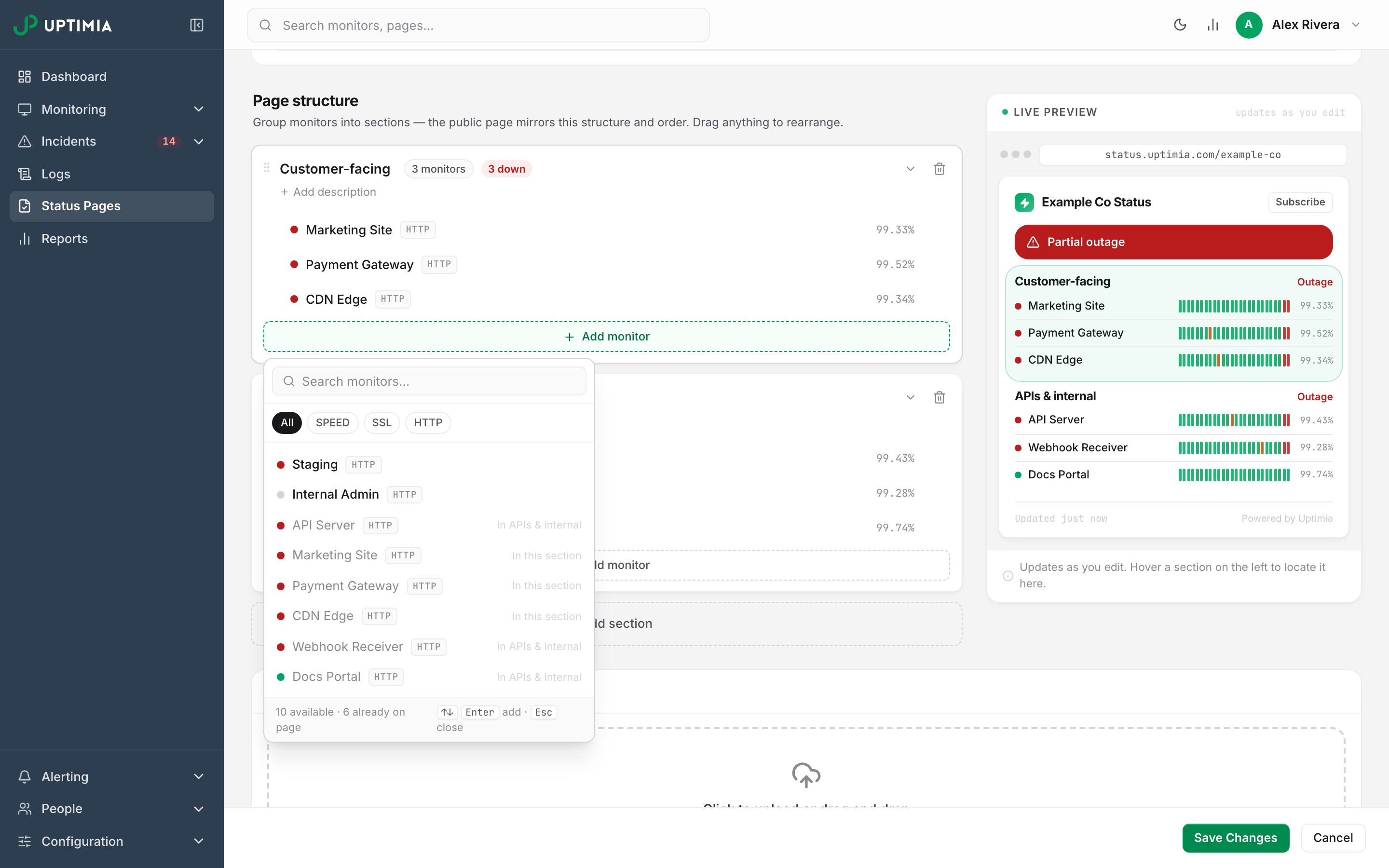Click the Search monitors field in the popup
The image size is (1389, 868).
click(429, 381)
